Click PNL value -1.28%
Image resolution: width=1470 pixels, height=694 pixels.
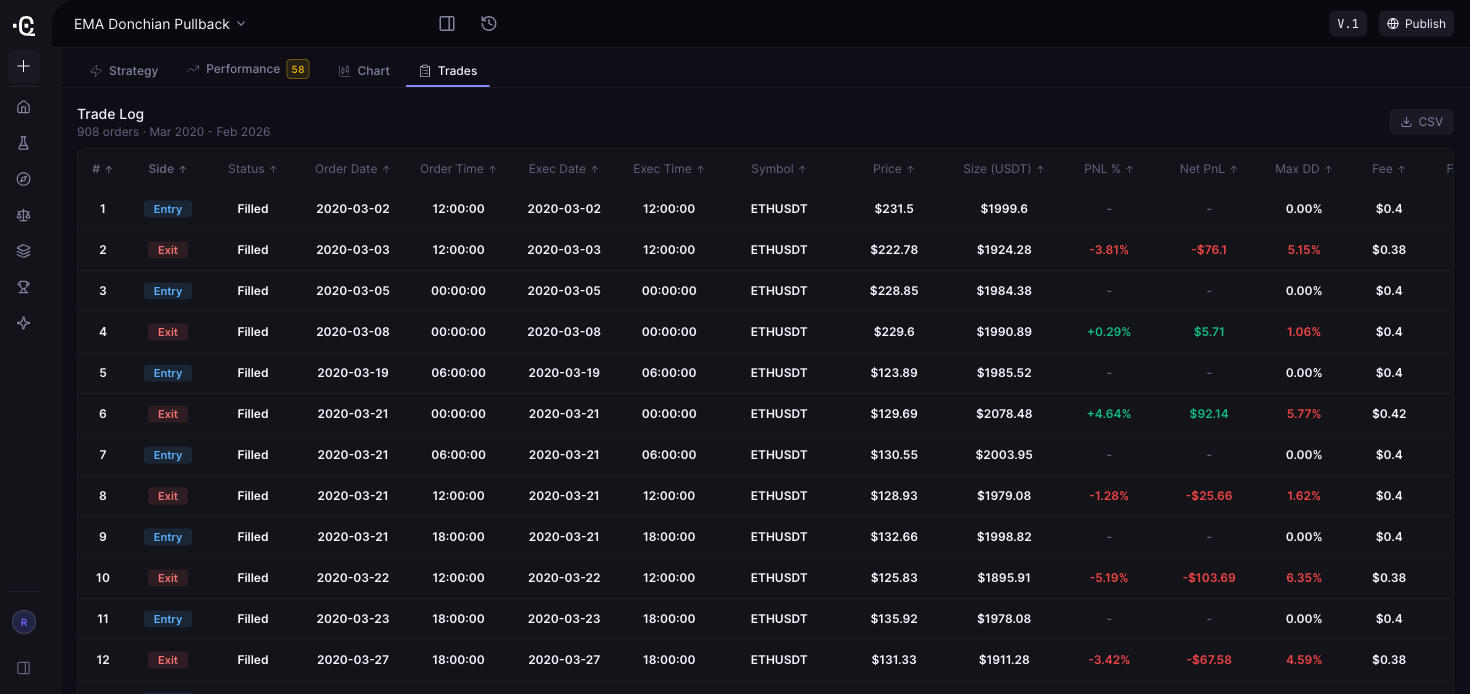tap(1109, 496)
